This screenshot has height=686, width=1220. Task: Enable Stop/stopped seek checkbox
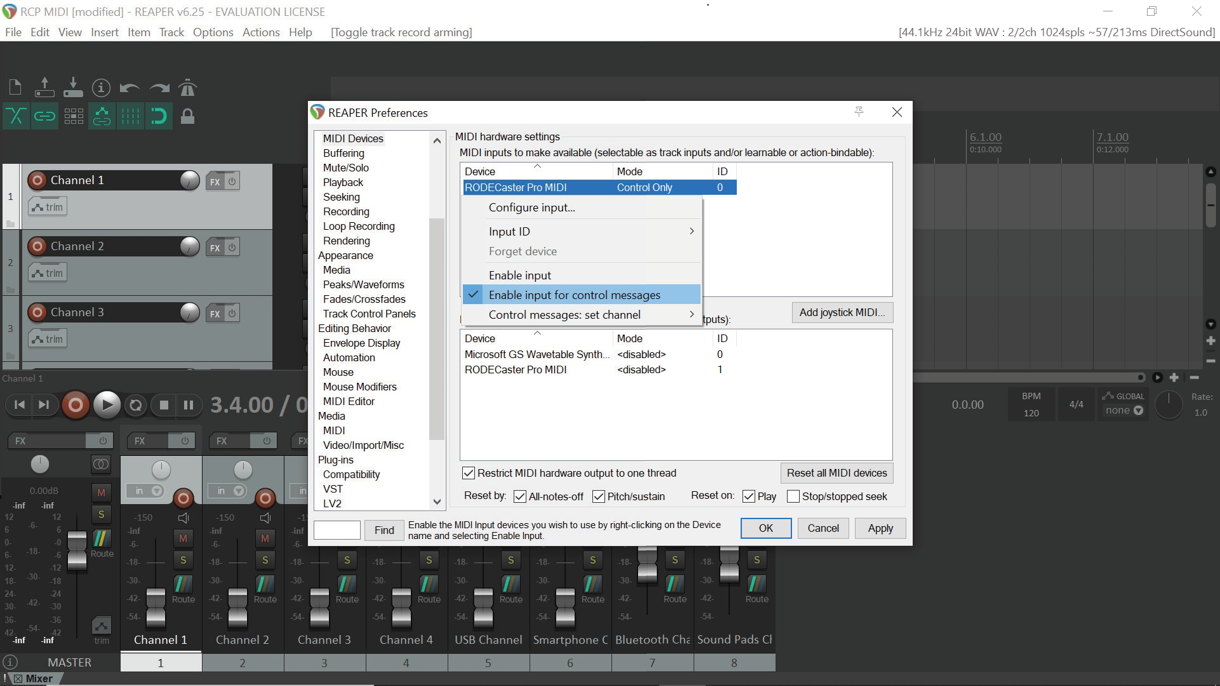coord(793,497)
